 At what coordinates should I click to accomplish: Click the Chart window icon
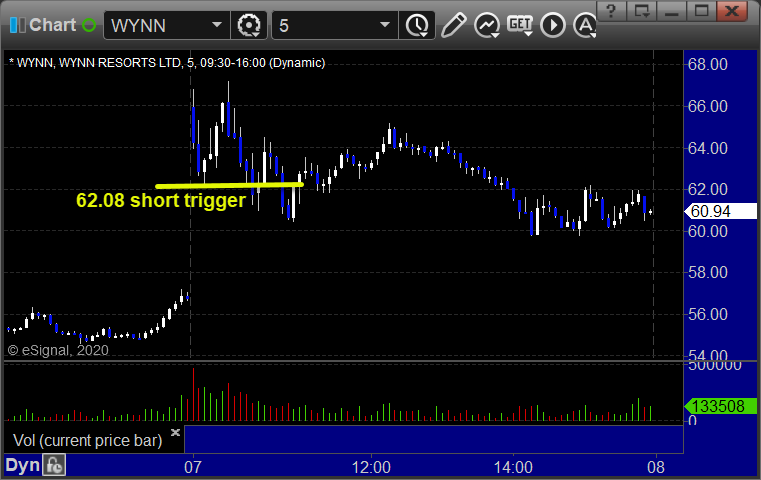(x=18, y=25)
